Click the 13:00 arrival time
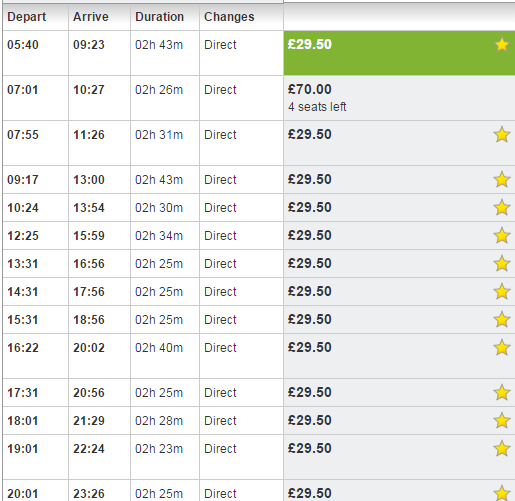 (89, 180)
